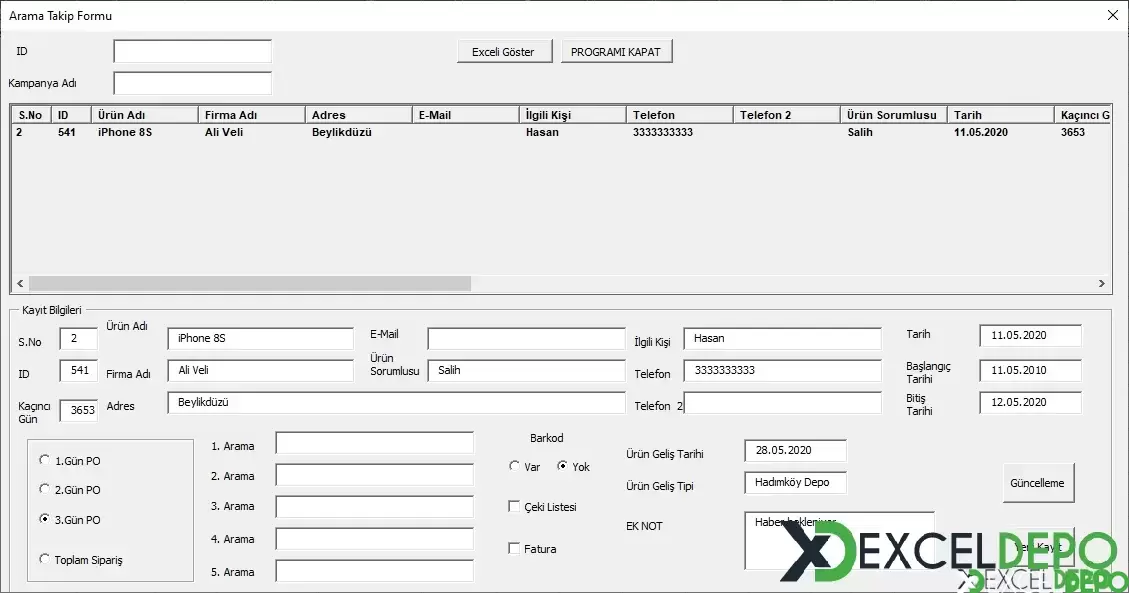
Task: Click the list scrollbar left arrow
Action: pyautogui.click(x=20, y=284)
